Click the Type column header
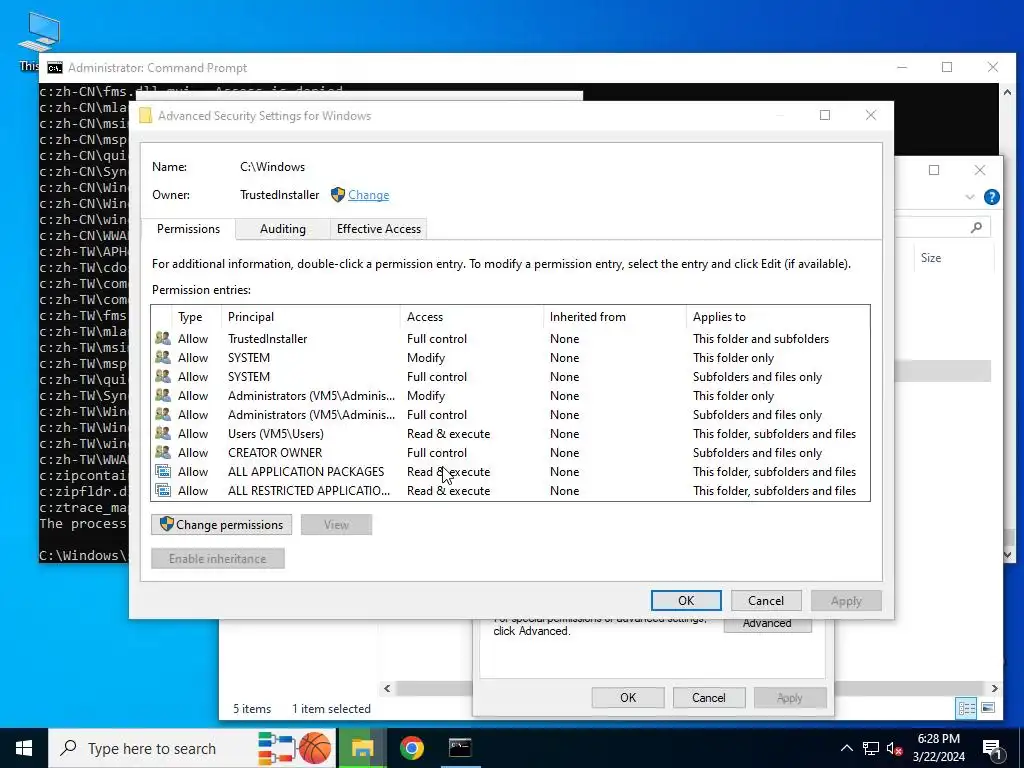Screen dimensions: 1024x768 click(197, 317)
